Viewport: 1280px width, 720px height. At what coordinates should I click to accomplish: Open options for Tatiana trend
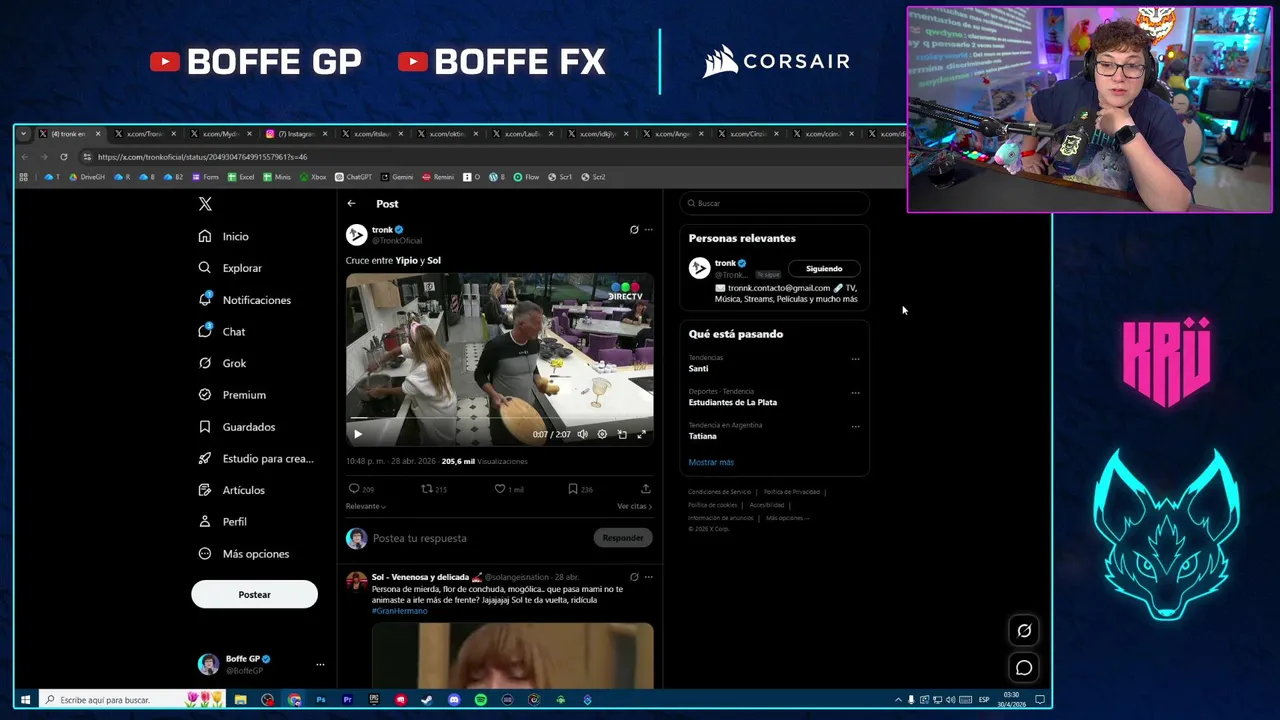coord(855,426)
